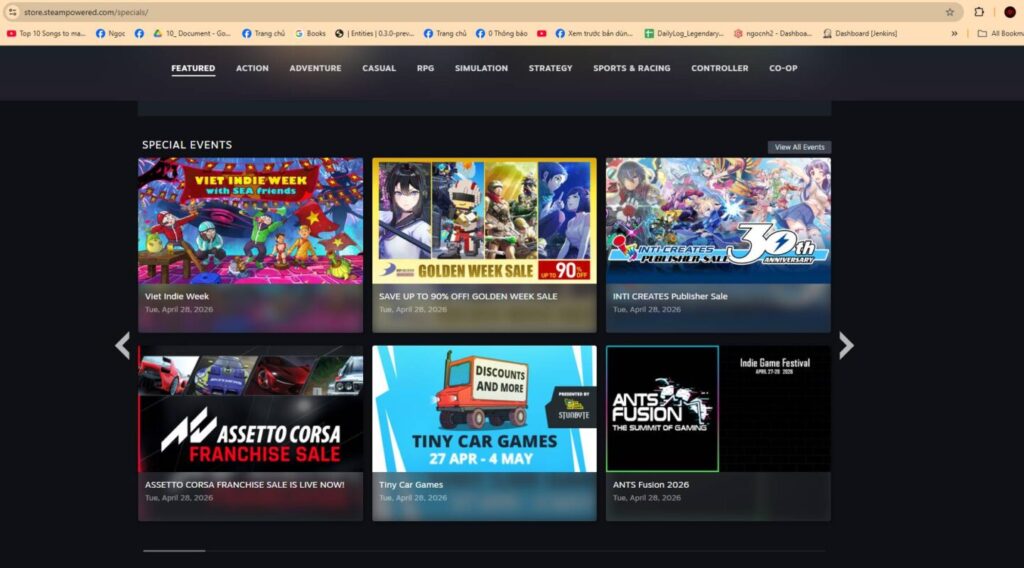
Task: Switch to the Sports & Racing tab
Action: [x=632, y=68]
